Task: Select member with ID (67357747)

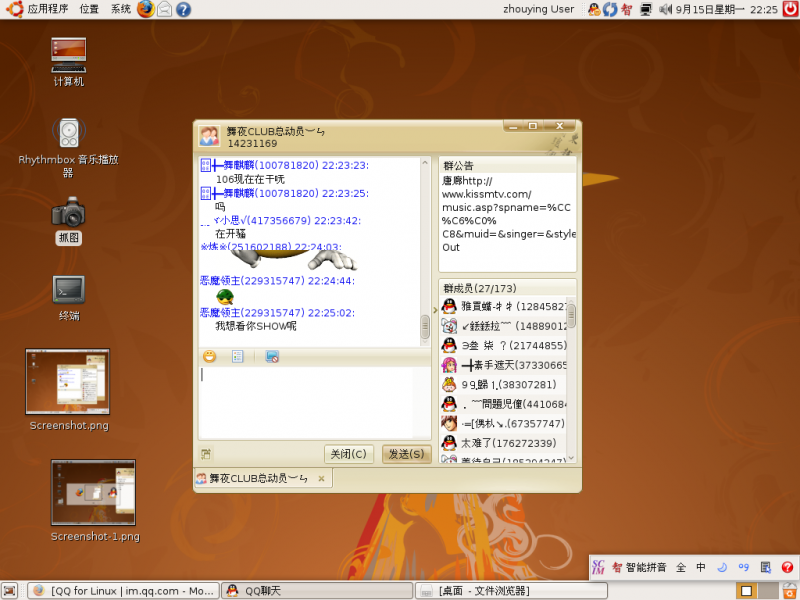Action: pyautogui.click(x=503, y=423)
